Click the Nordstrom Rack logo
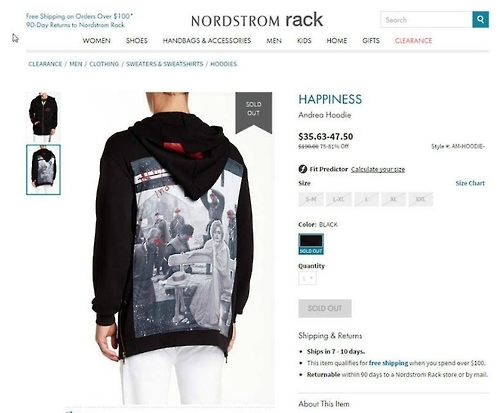Viewport: 500px width, 413px height. 257,20
